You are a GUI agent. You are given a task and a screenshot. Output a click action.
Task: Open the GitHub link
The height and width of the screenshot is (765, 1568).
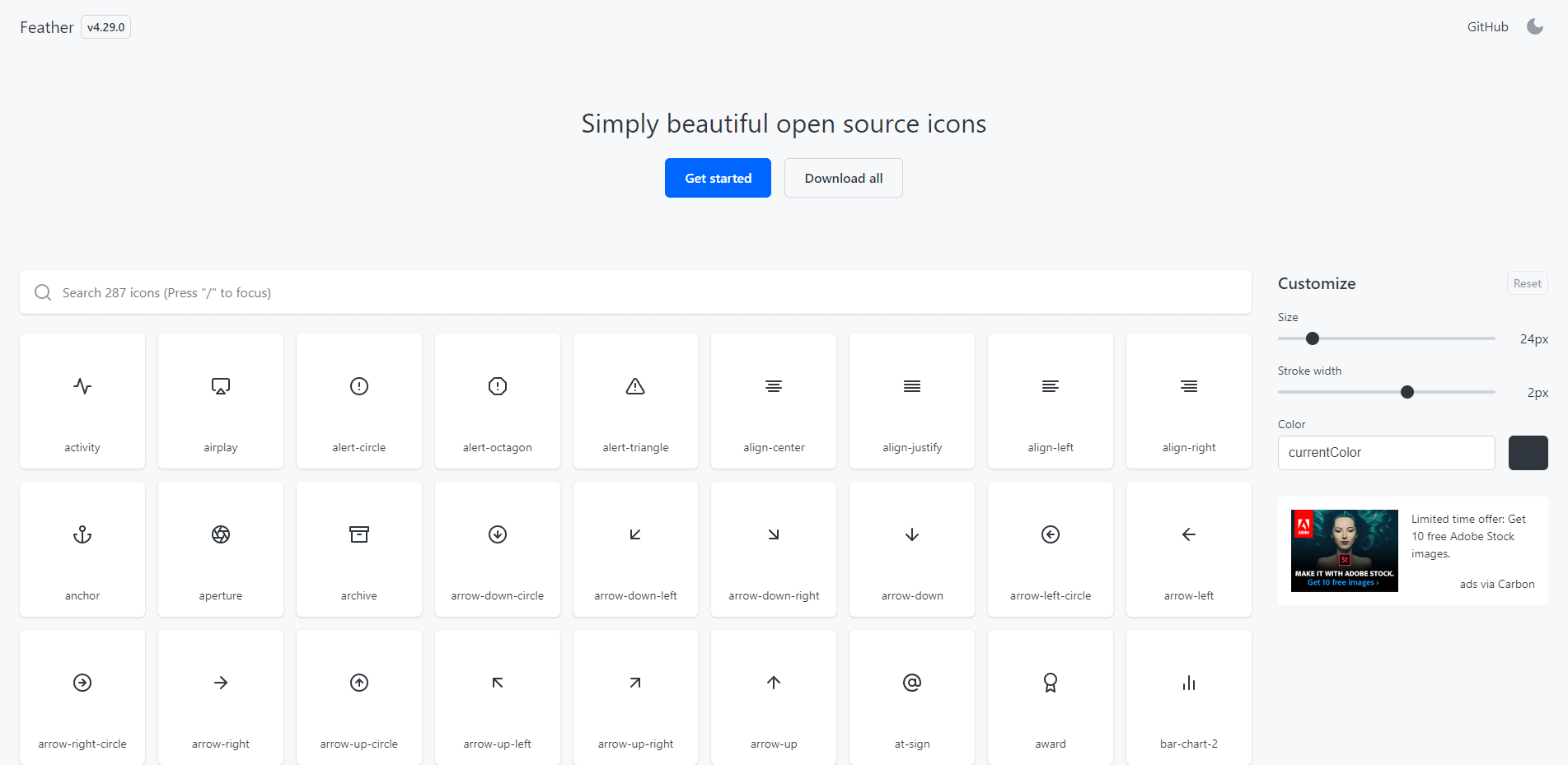(x=1487, y=27)
